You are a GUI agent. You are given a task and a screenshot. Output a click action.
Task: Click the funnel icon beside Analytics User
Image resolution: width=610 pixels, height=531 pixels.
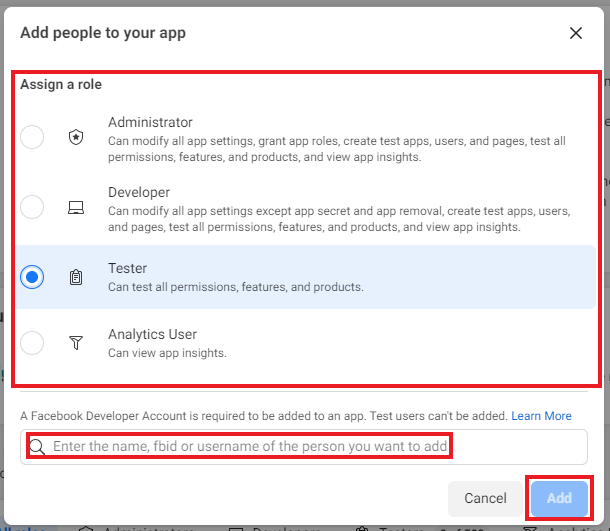(x=76, y=343)
